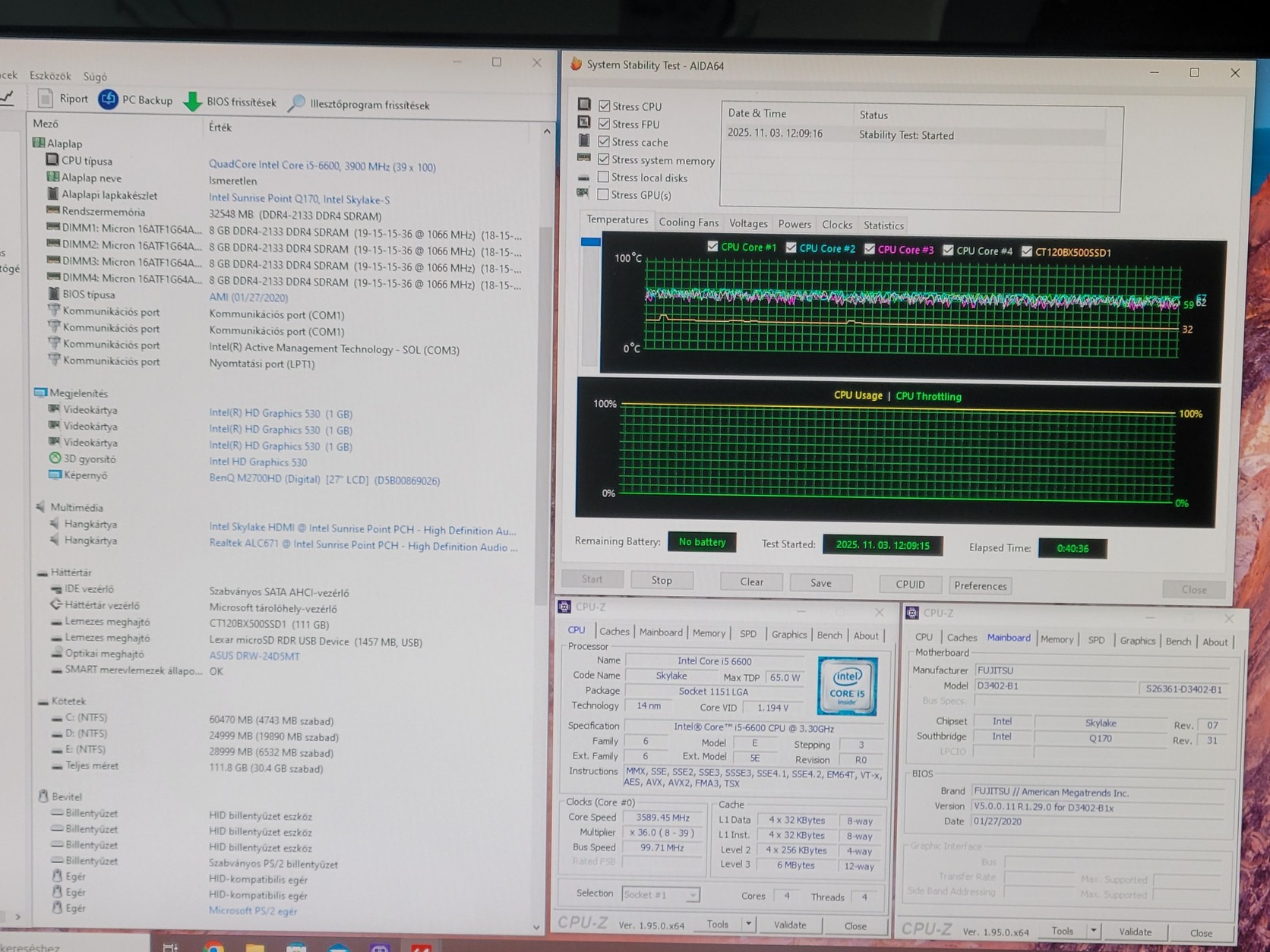Enable the Stress GPU(s) checkbox
Screen dimensions: 1270x952
[x=604, y=194]
